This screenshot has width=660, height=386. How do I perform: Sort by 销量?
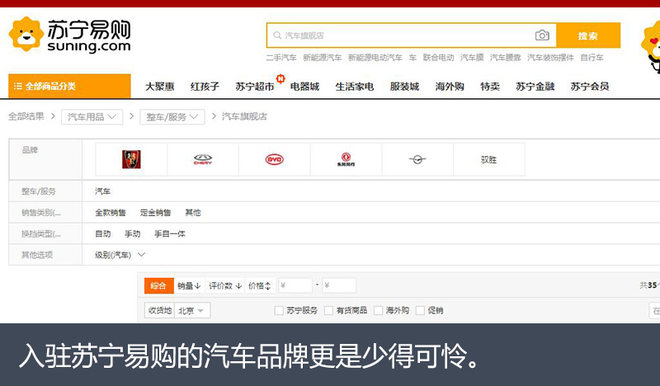(x=189, y=286)
